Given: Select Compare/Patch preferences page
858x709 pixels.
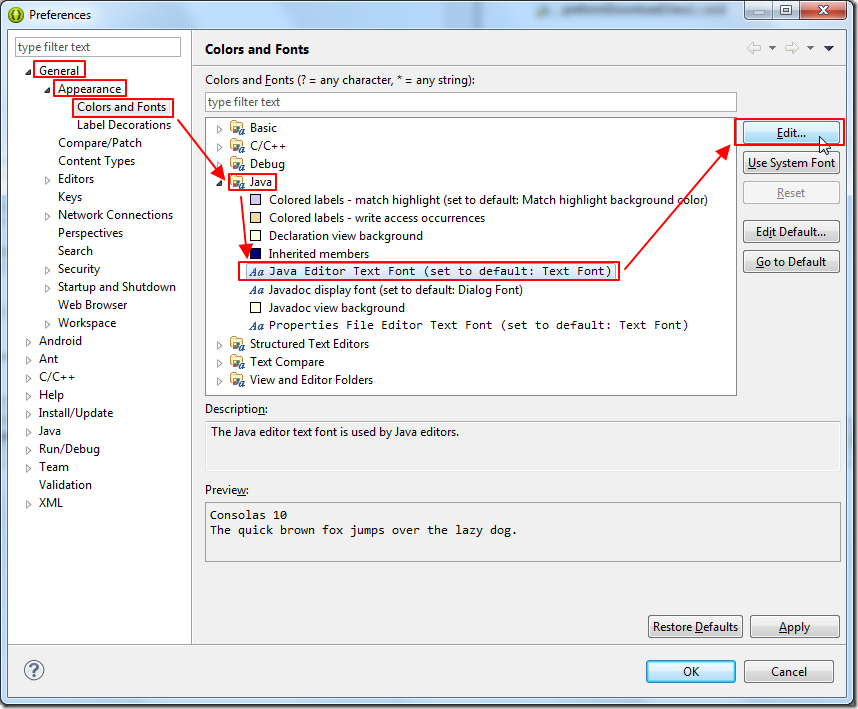Looking at the screenshot, I should tap(100, 143).
